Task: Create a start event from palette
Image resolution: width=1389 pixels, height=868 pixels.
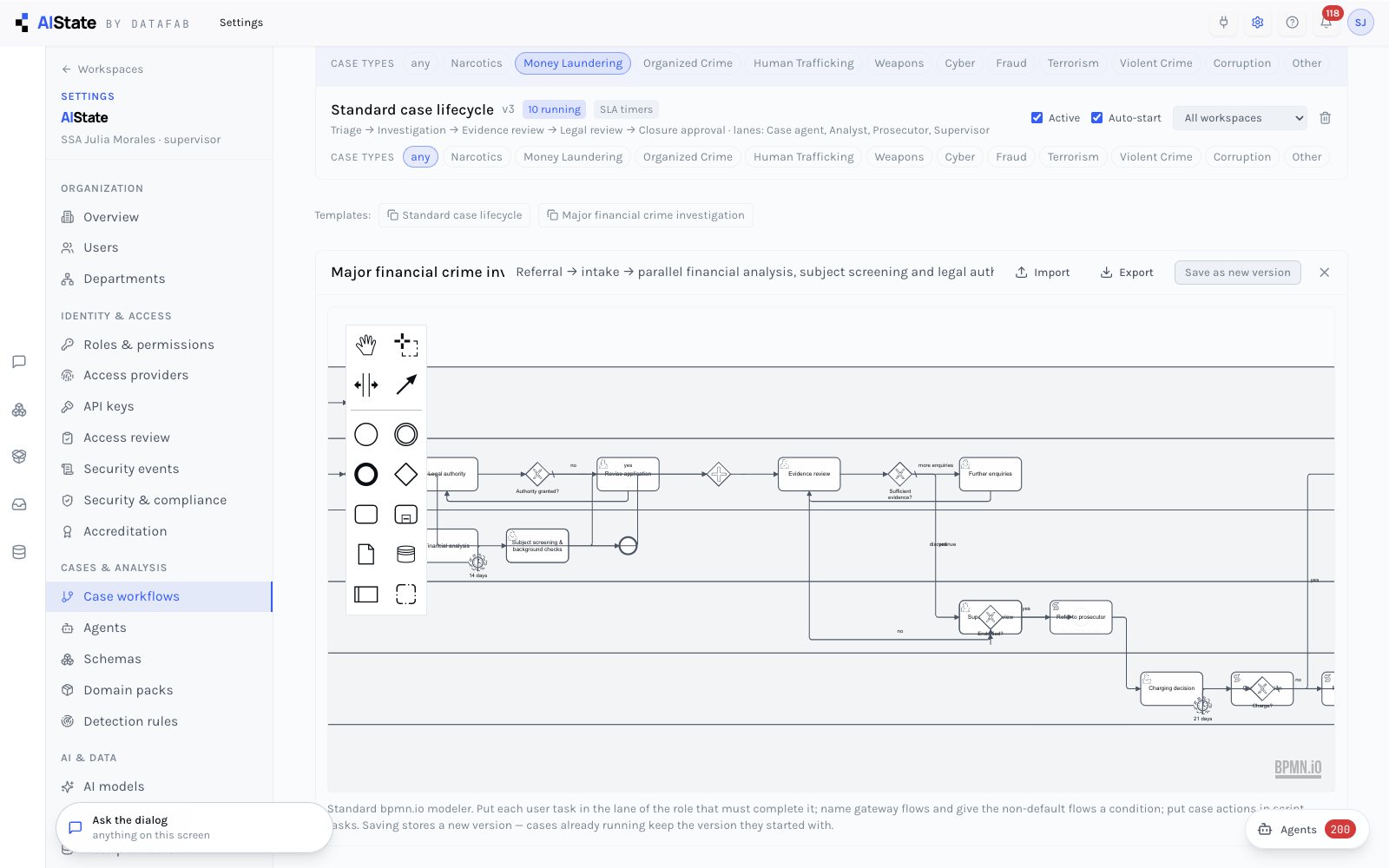Action: (366, 434)
